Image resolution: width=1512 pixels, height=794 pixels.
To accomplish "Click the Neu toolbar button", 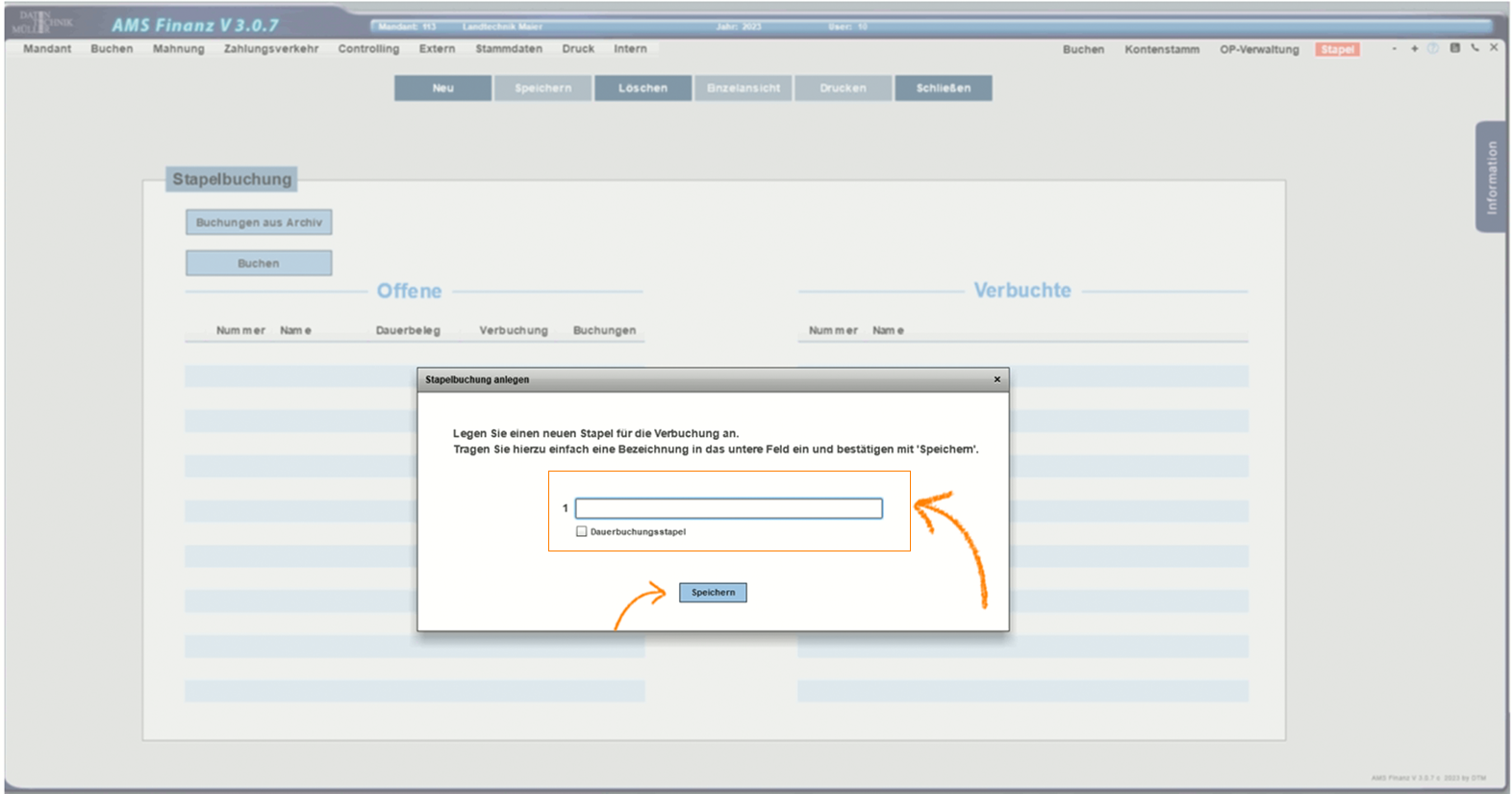I will (442, 89).
